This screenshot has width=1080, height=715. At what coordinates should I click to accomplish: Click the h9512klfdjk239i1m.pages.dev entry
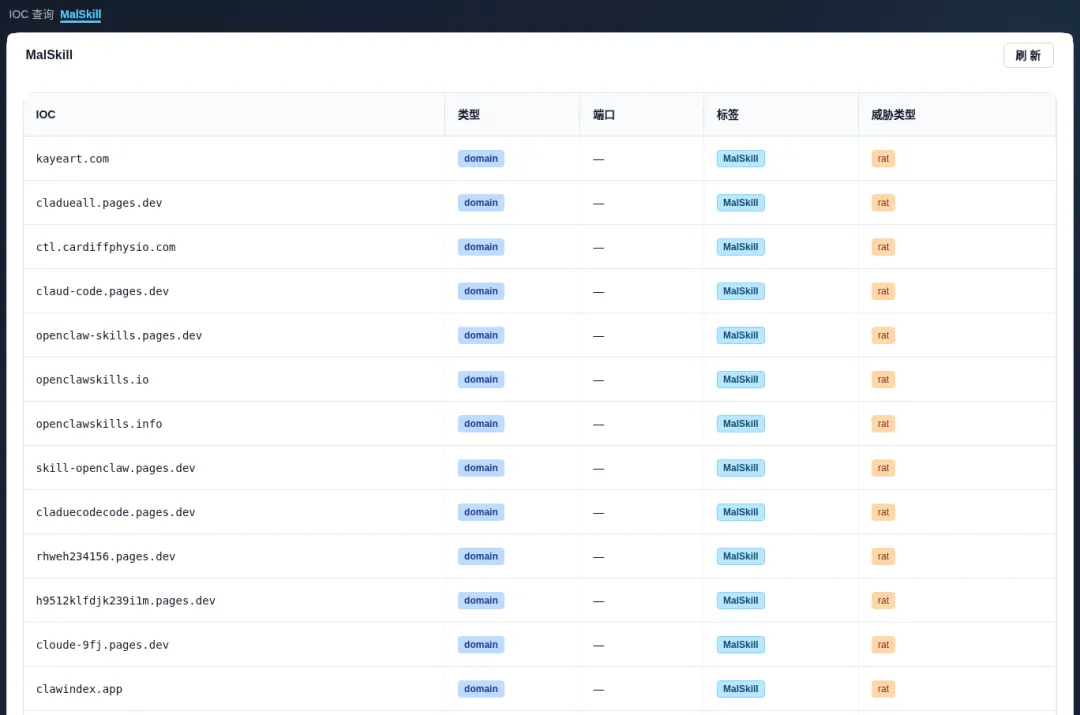pyautogui.click(x=125, y=600)
